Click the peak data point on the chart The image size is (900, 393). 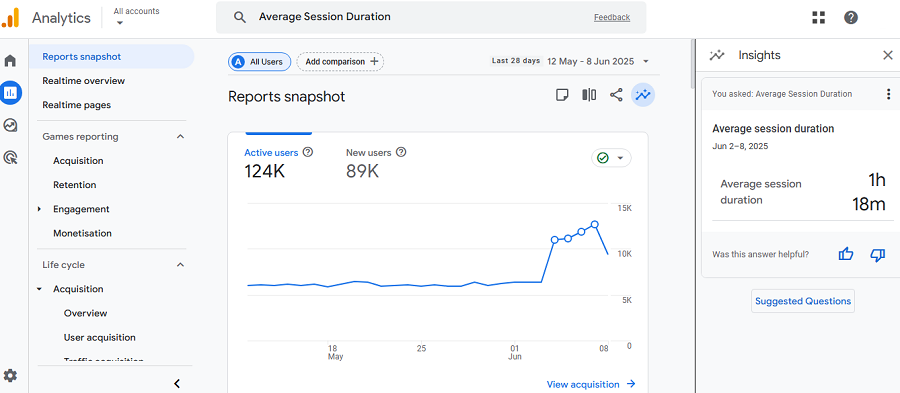[595, 224]
